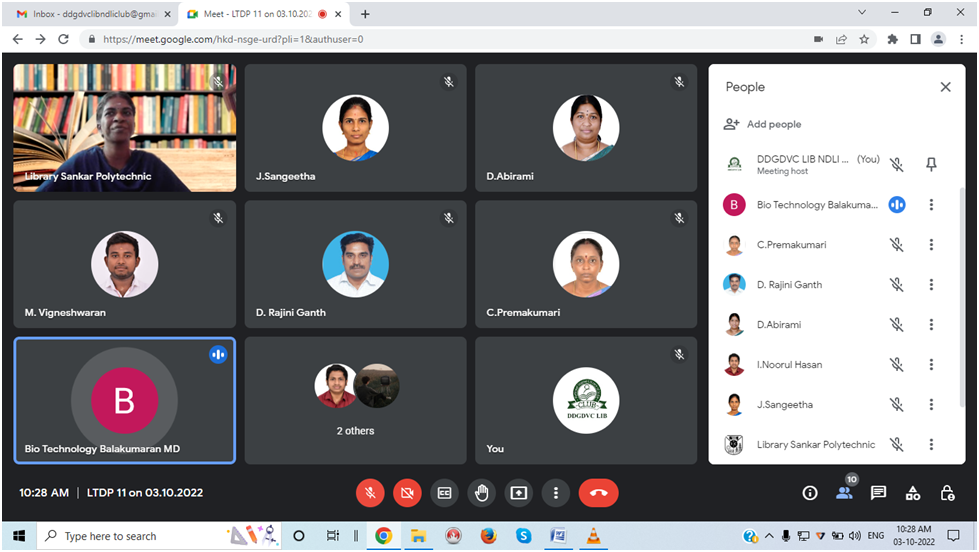Go forward in browser history

pyautogui.click(x=41, y=39)
